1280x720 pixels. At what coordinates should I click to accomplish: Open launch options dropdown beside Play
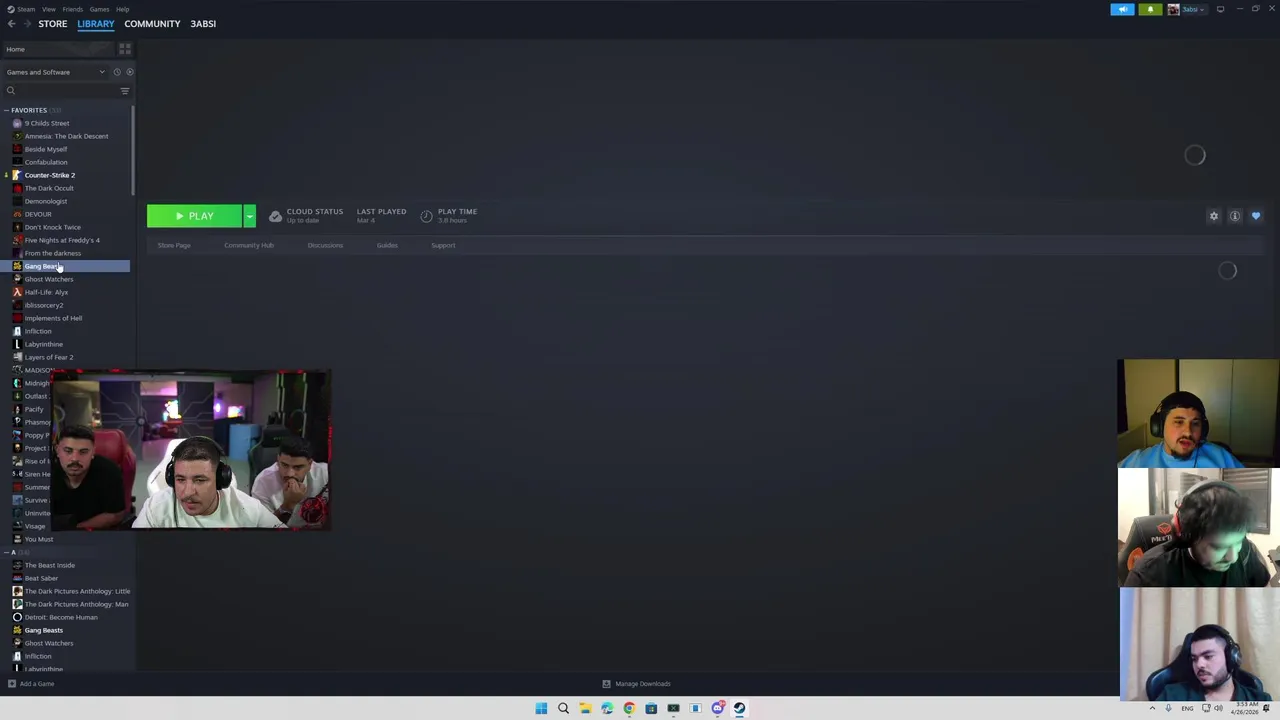tap(249, 216)
